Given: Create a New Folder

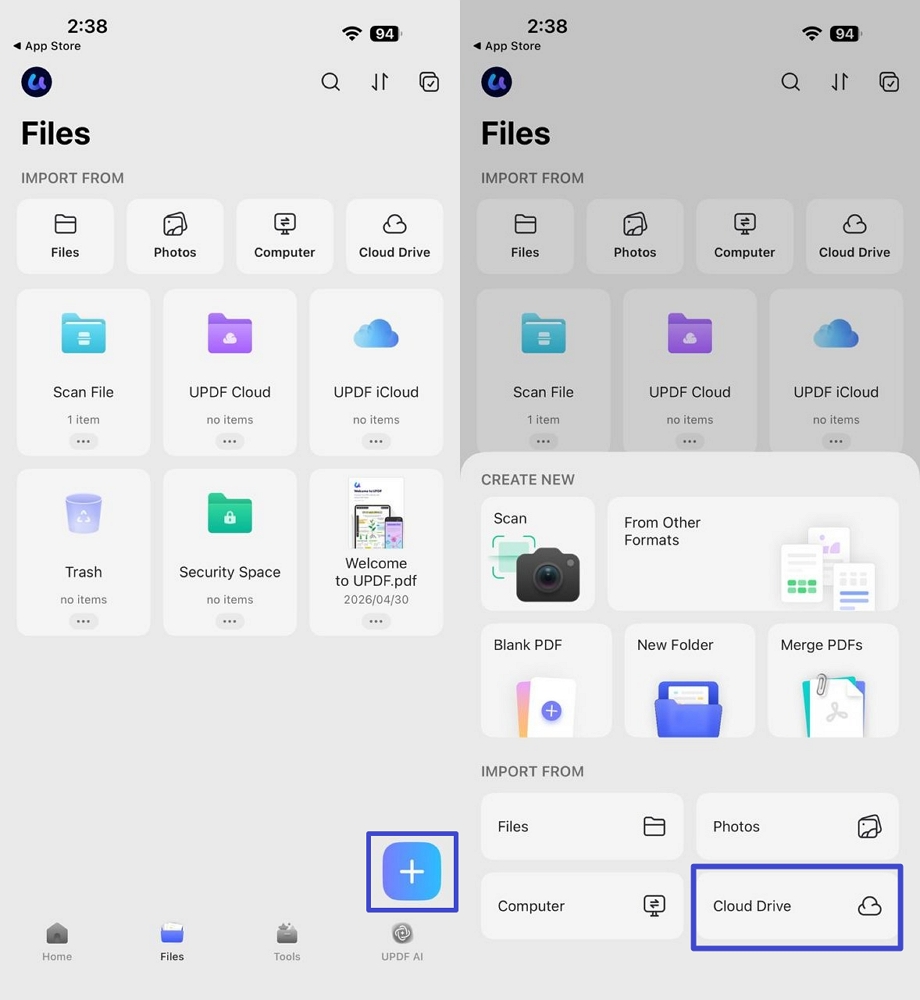Looking at the screenshot, I should tap(690, 680).
